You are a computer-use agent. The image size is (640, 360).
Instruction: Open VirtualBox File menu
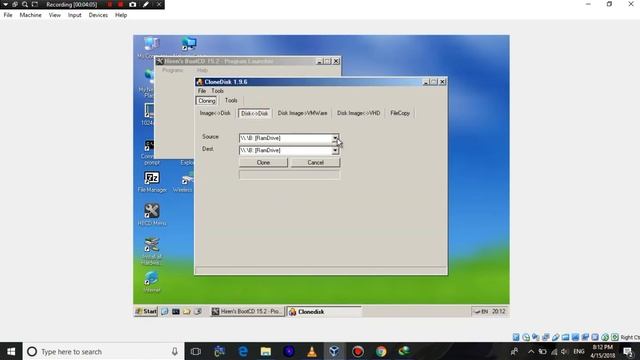click(x=8, y=15)
